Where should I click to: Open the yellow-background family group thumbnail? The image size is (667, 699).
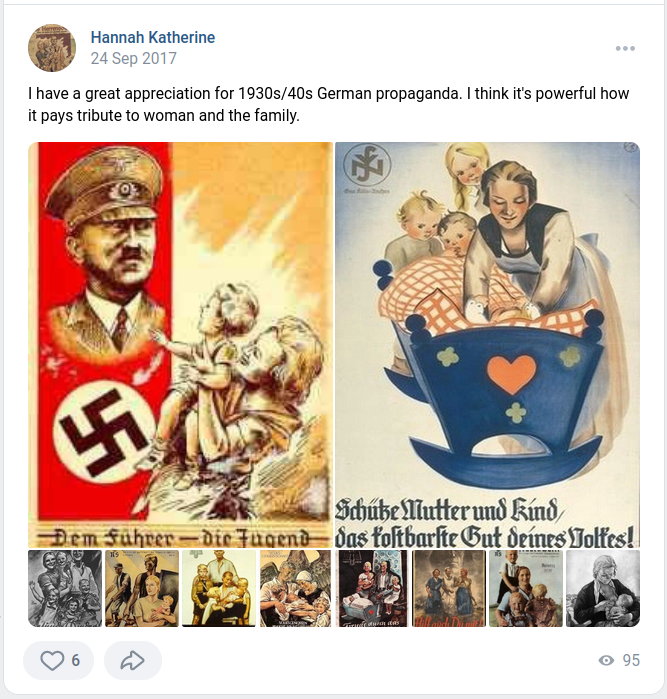pos(219,588)
